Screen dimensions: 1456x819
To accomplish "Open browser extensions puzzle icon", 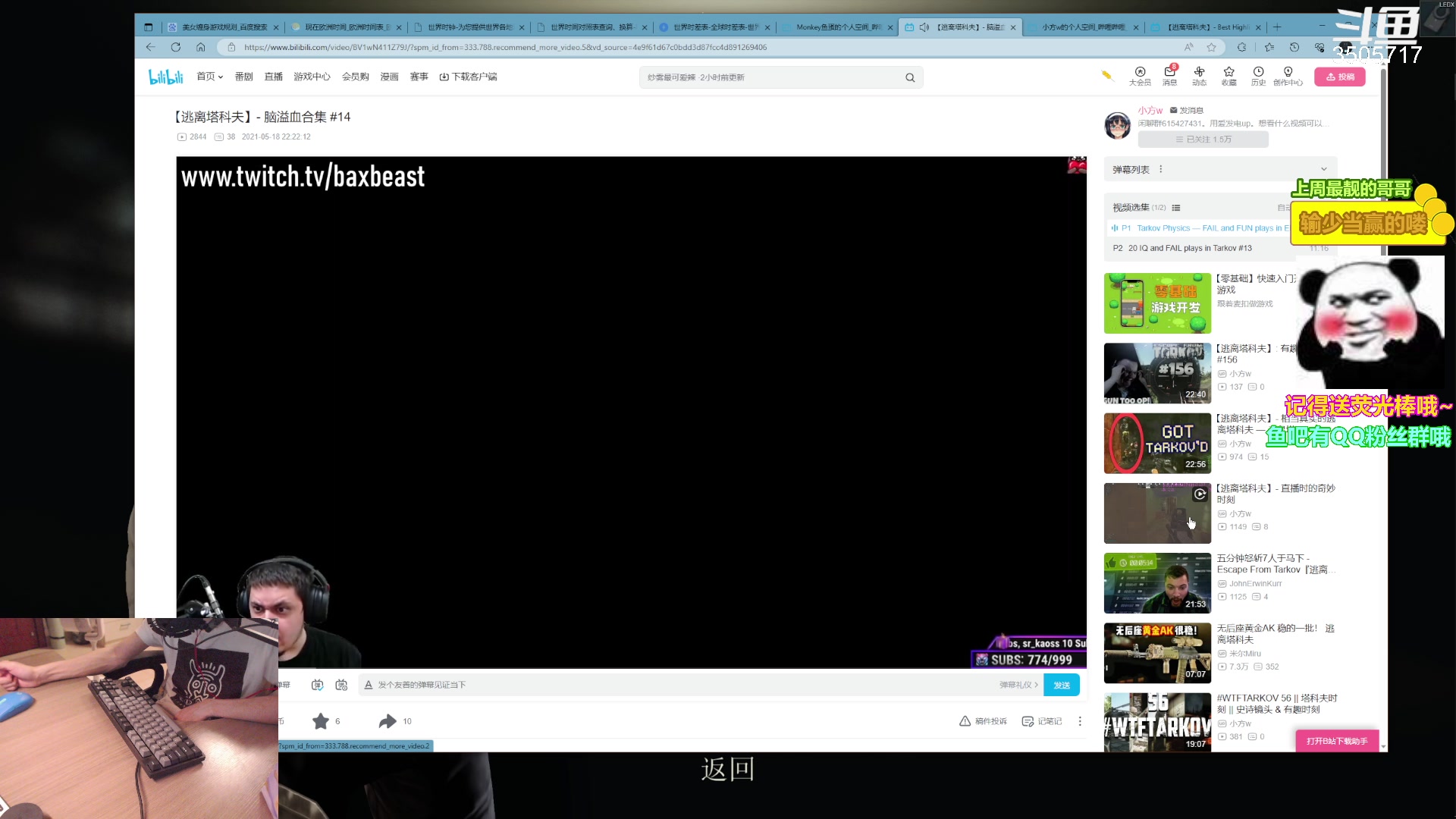I will (x=1241, y=47).
